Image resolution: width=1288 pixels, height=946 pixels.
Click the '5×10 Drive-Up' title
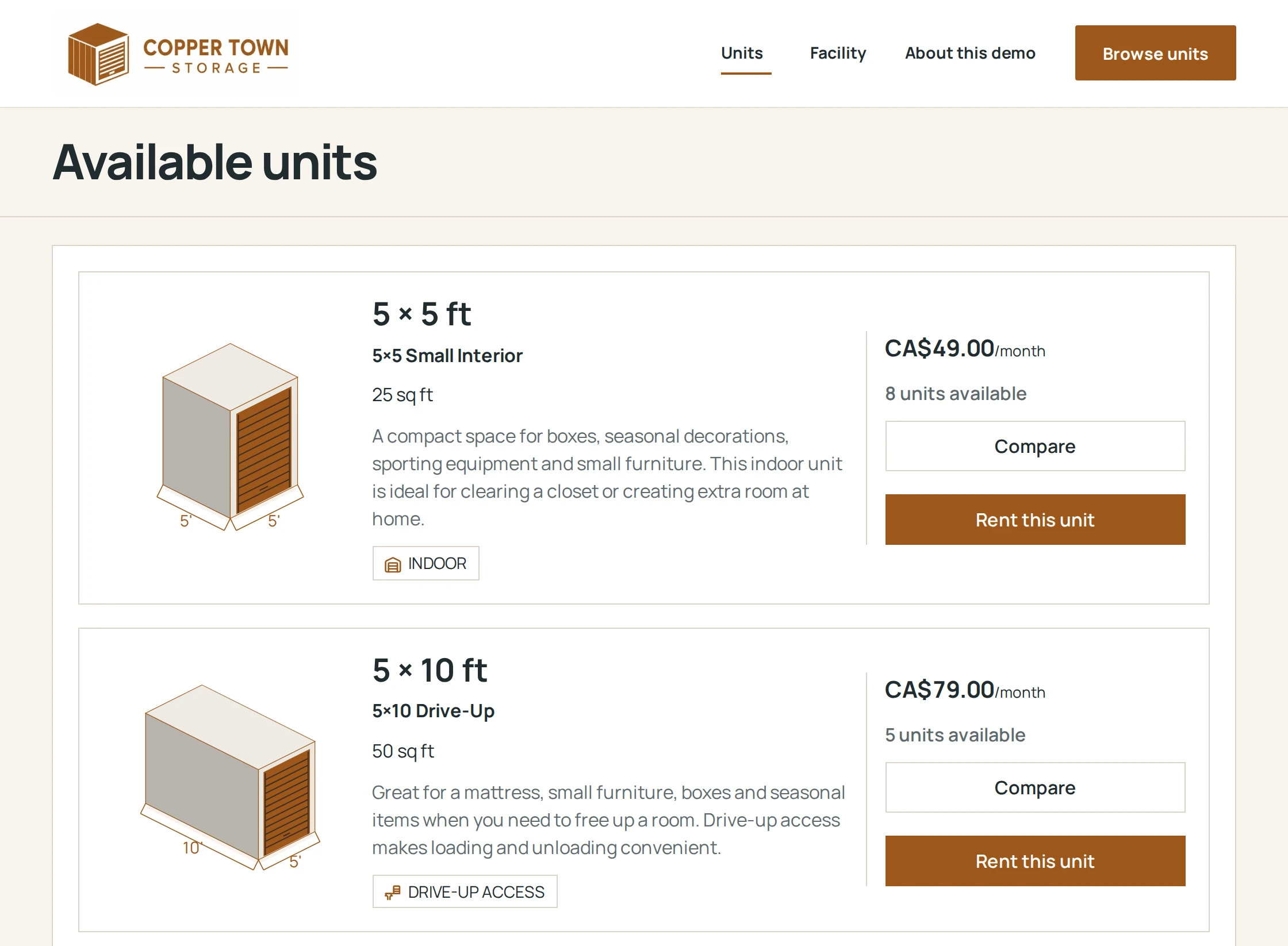tap(433, 711)
